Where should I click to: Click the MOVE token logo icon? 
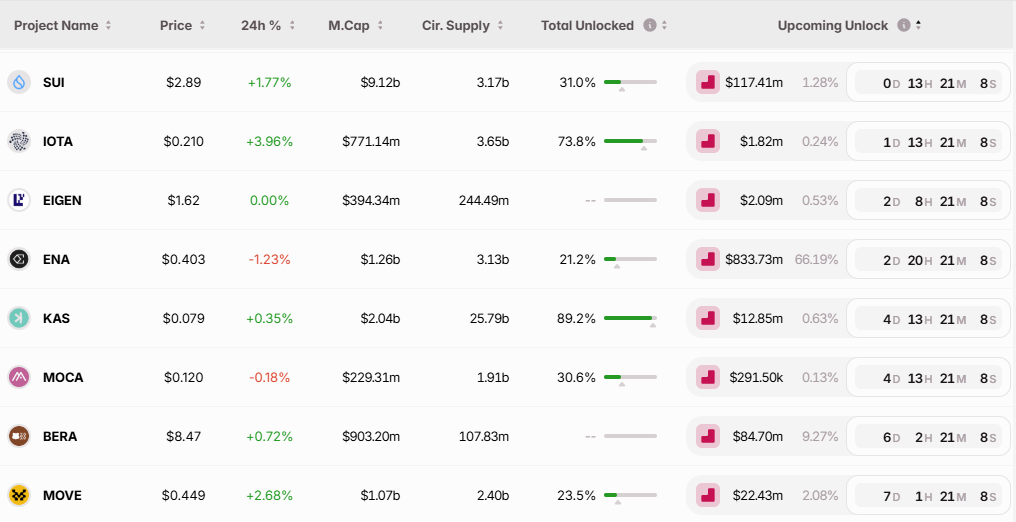(x=19, y=495)
